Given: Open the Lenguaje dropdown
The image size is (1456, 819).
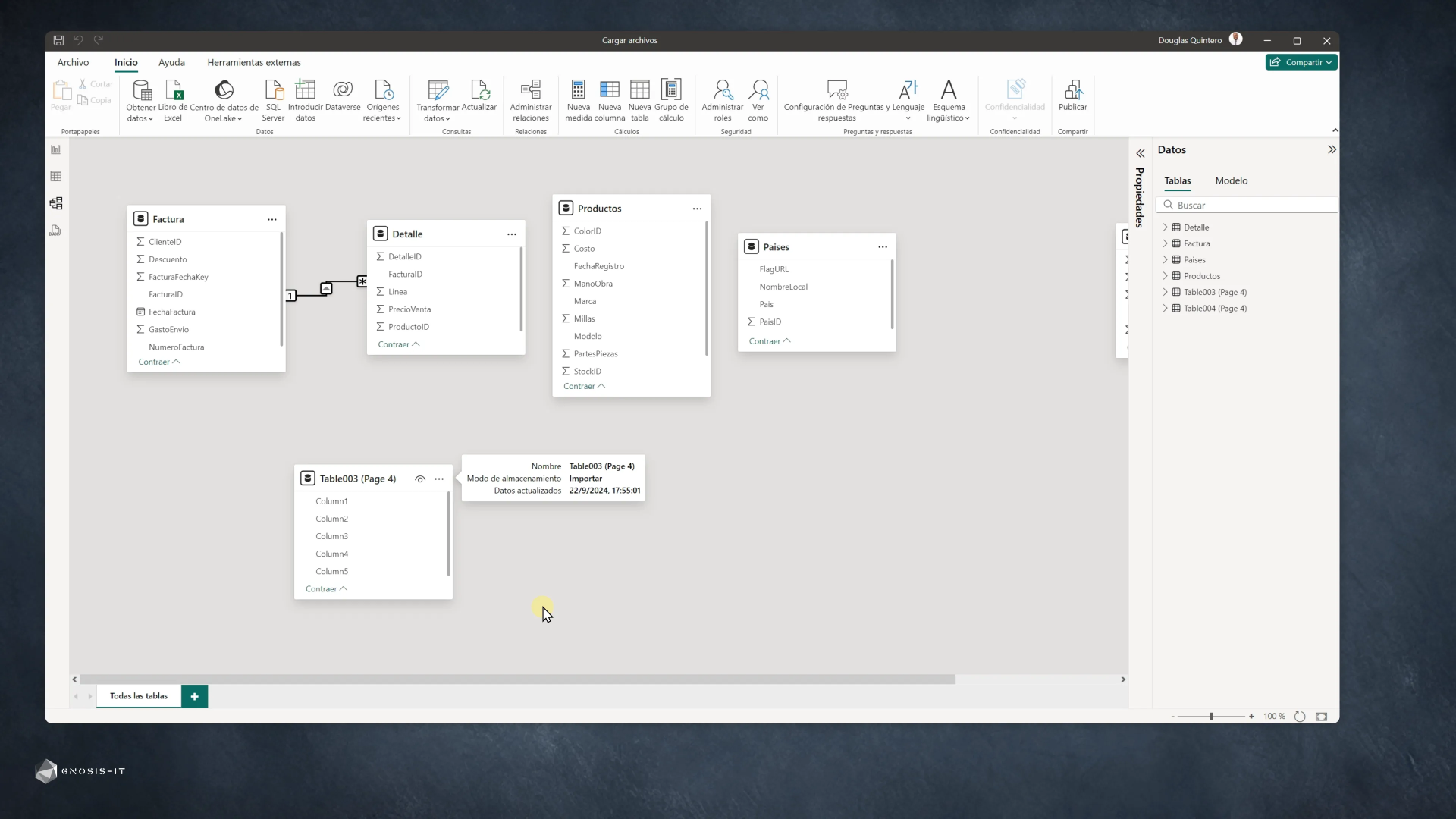Looking at the screenshot, I should pyautogui.click(x=908, y=100).
